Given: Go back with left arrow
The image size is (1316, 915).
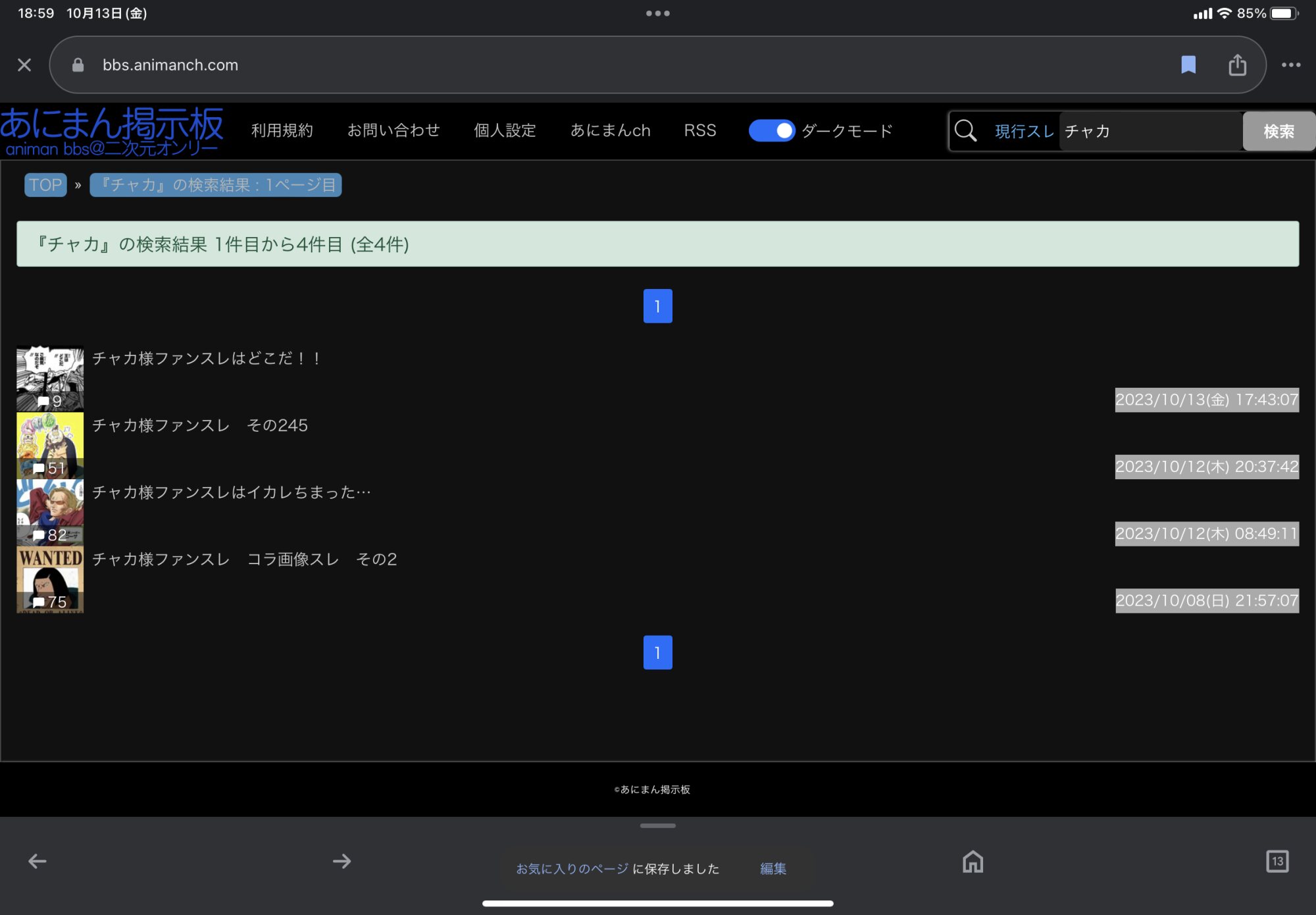Looking at the screenshot, I should tap(38, 861).
